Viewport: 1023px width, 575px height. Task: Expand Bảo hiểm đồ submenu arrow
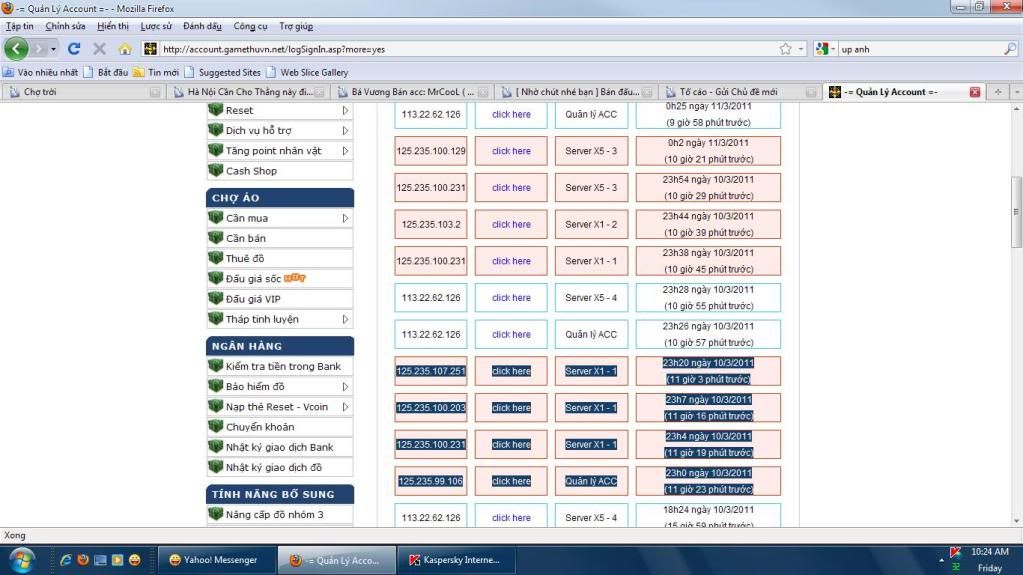(x=345, y=386)
